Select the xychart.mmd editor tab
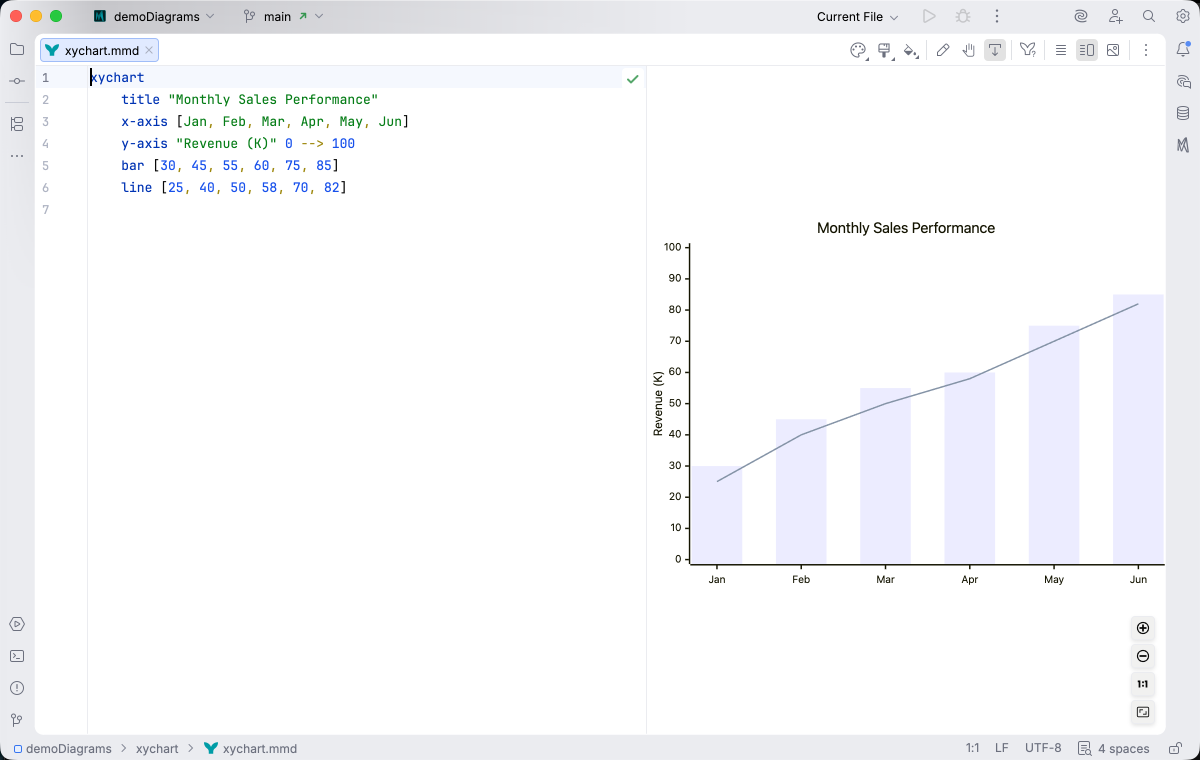The height and width of the screenshot is (760, 1200). [99, 50]
